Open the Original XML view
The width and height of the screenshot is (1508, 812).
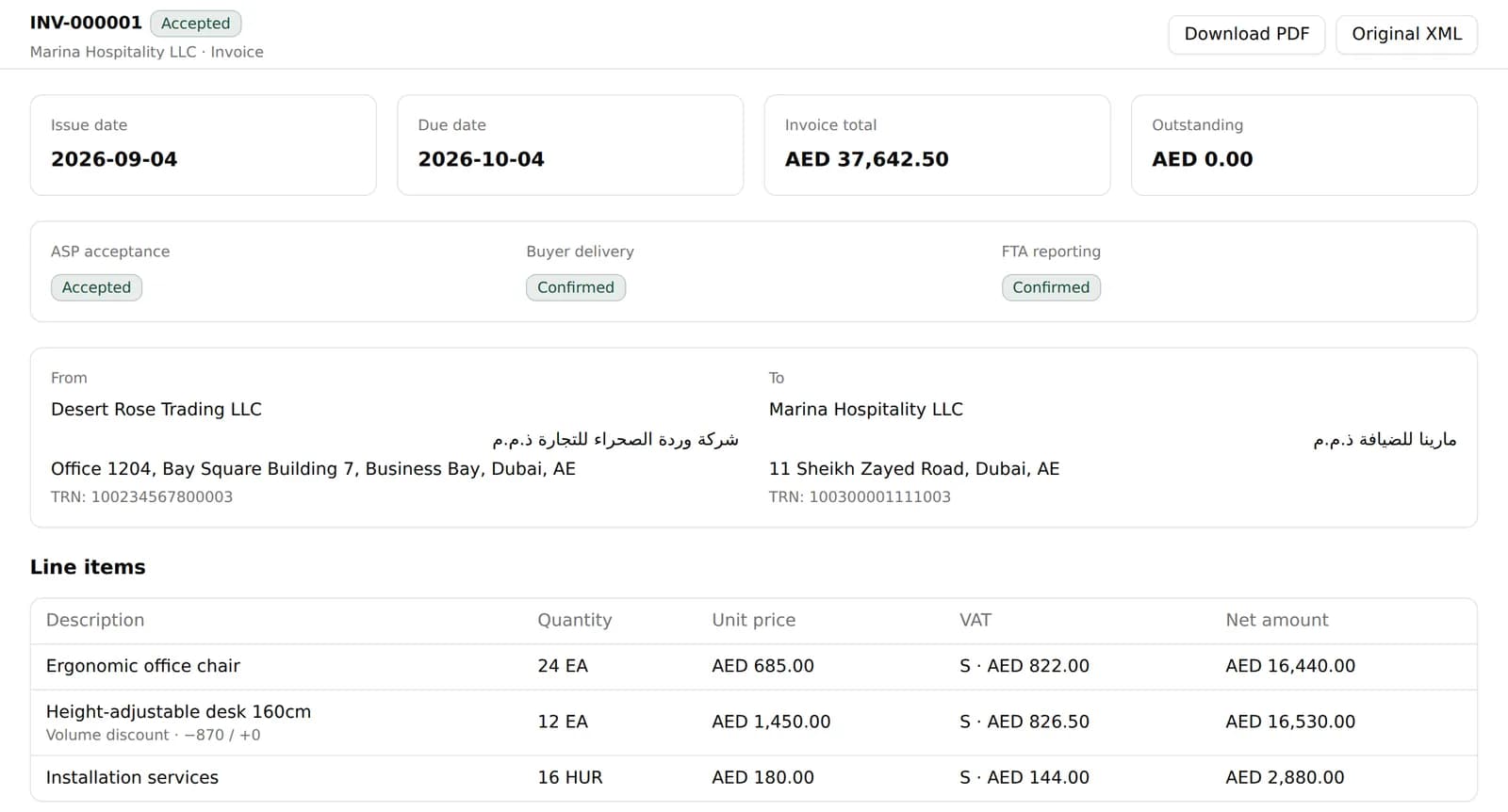coord(1406,35)
